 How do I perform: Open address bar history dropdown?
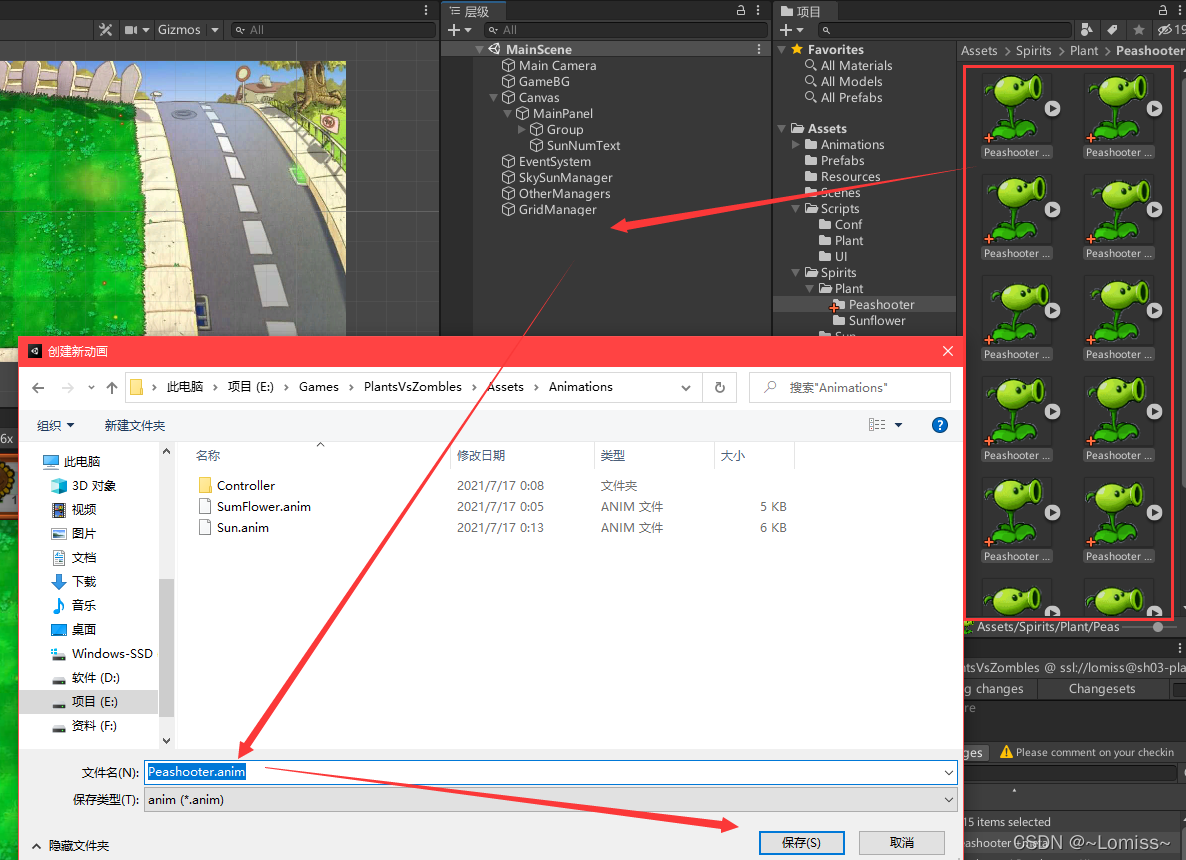(x=686, y=387)
